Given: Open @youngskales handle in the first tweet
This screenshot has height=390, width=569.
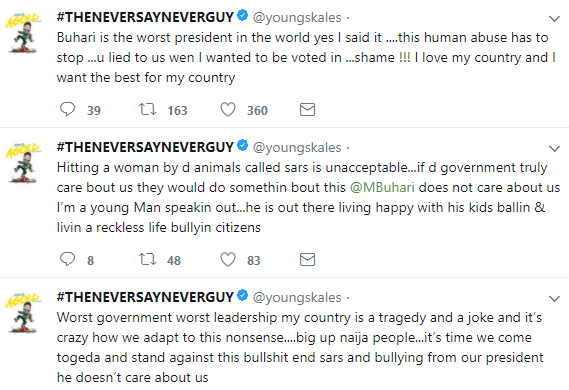Looking at the screenshot, I should point(297,17).
